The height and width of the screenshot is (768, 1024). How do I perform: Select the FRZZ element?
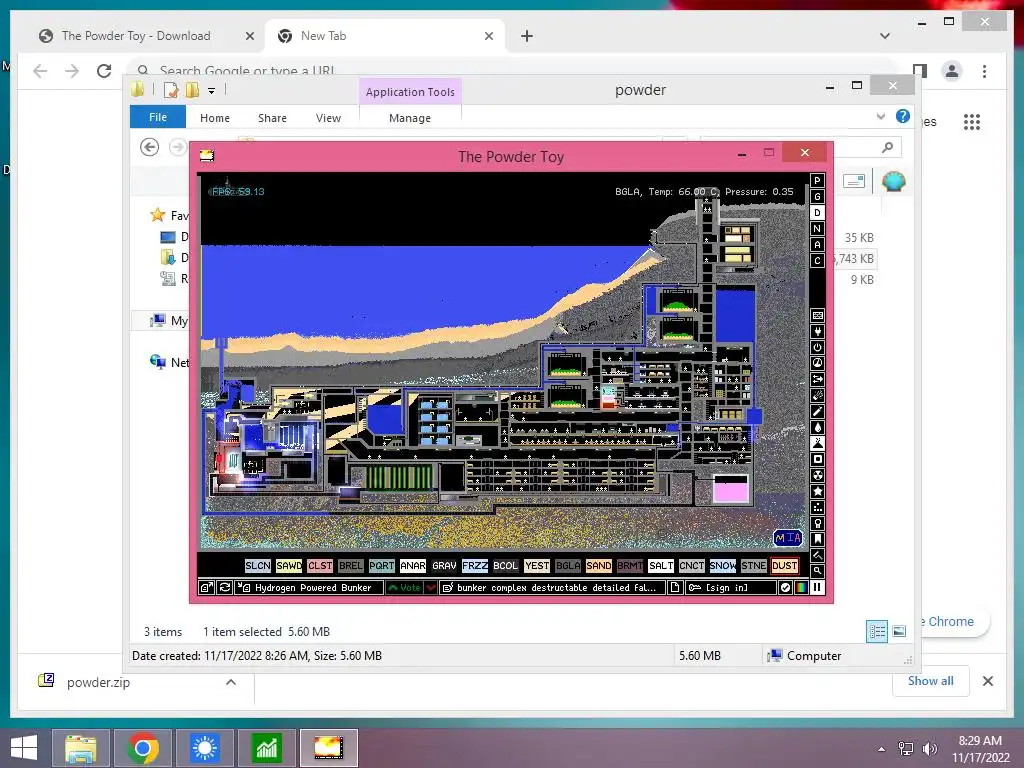click(475, 566)
